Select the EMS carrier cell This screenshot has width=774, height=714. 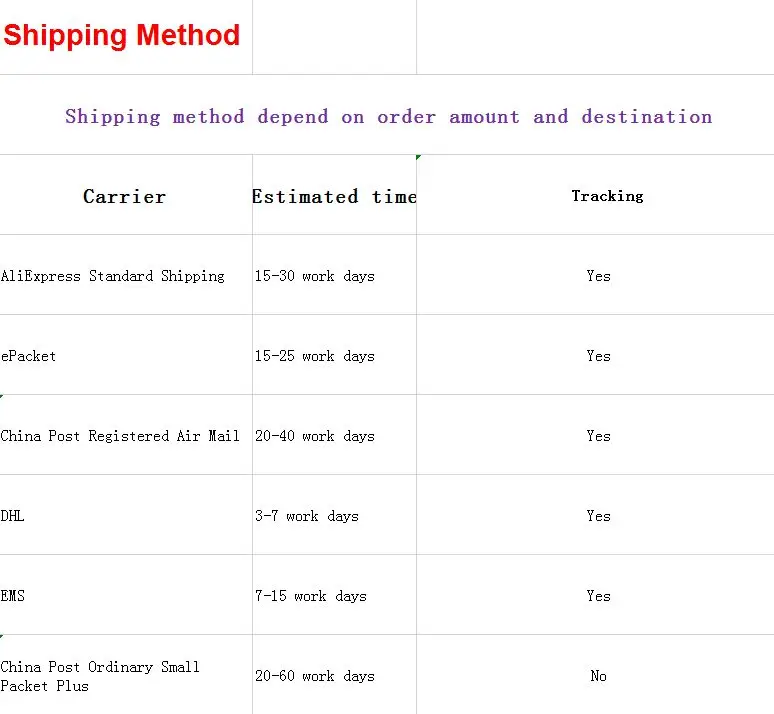tap(13, 596)
